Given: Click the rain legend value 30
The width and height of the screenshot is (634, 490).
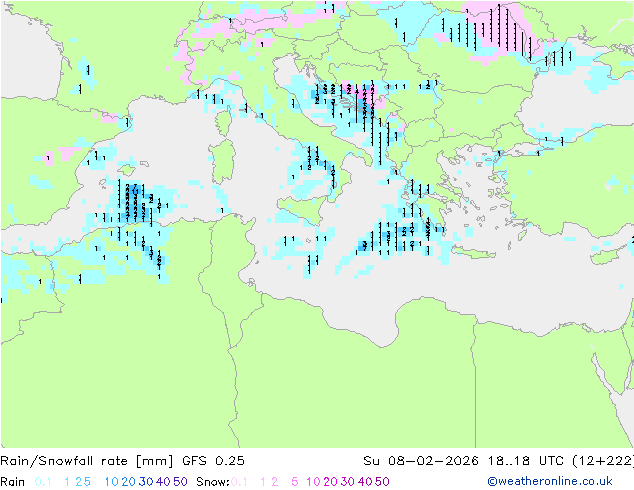Looking at the screenshot, I should (146, 482).
